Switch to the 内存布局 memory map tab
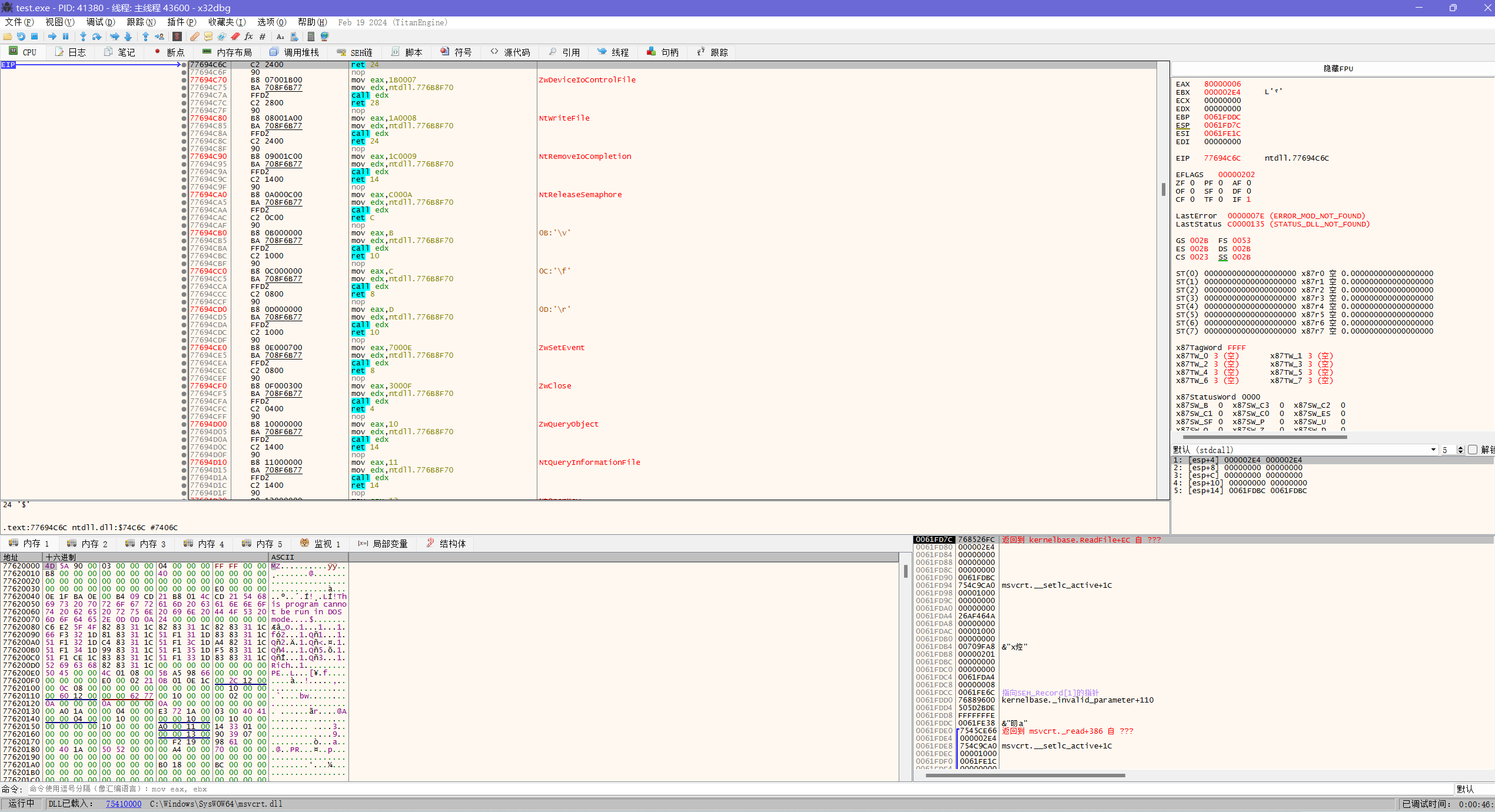The image size is (1495, 812). tap(227, 52)
